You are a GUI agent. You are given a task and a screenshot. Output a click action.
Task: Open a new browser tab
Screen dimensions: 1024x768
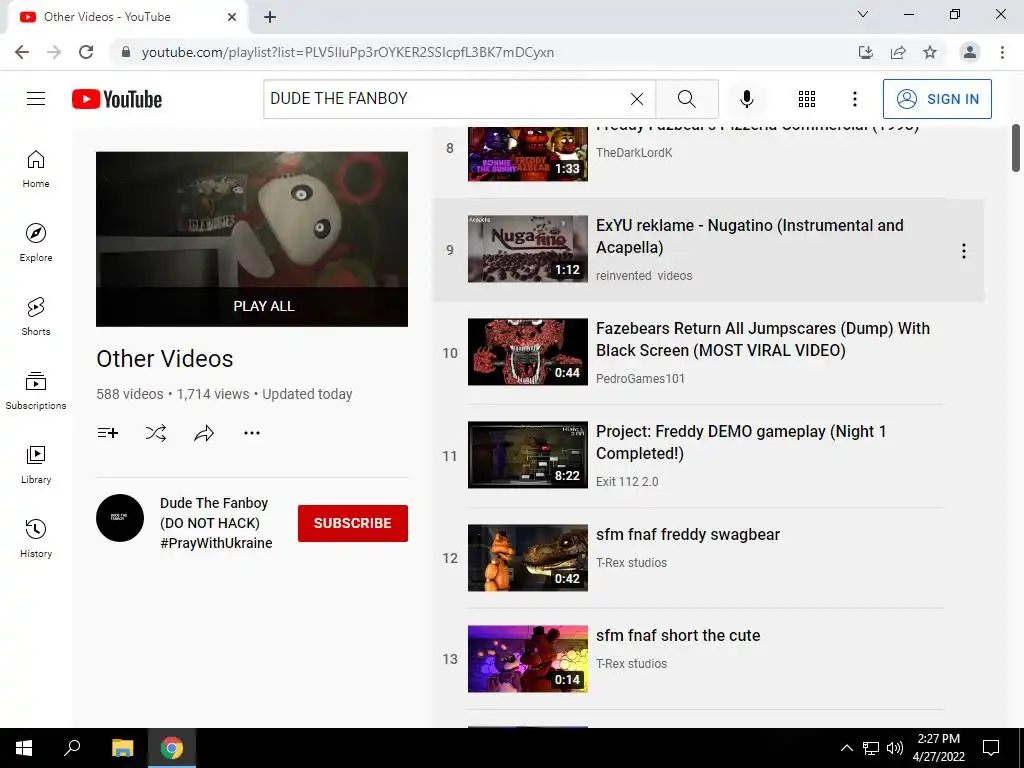(x=270, y=17)
